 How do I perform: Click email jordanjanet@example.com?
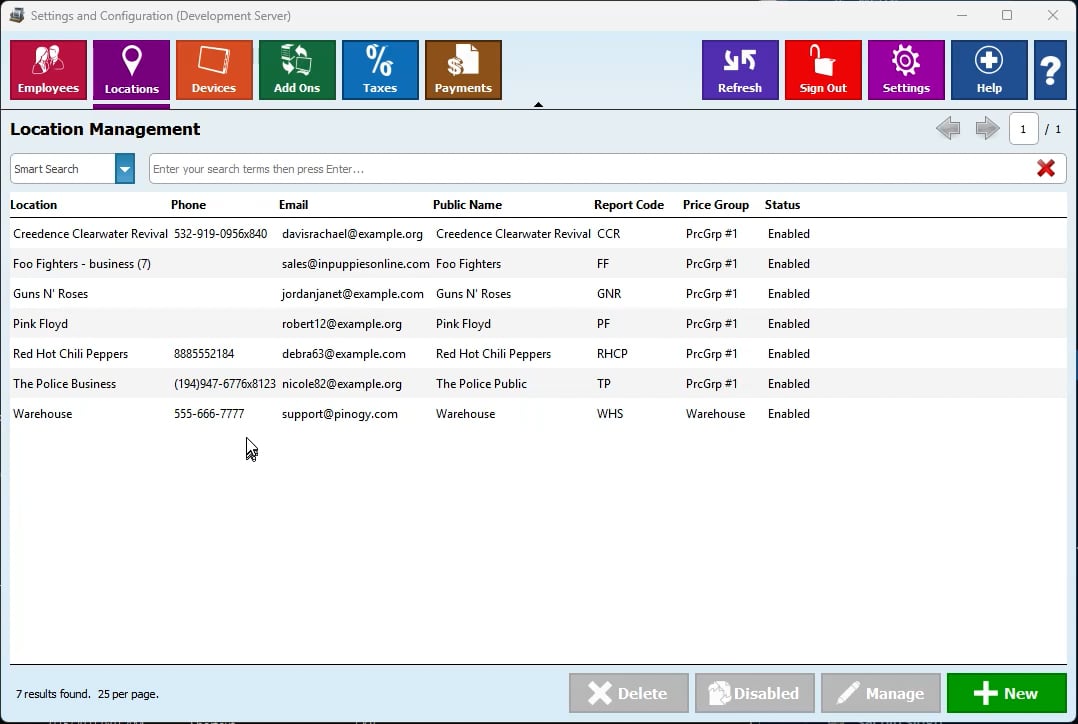[353, 294]
